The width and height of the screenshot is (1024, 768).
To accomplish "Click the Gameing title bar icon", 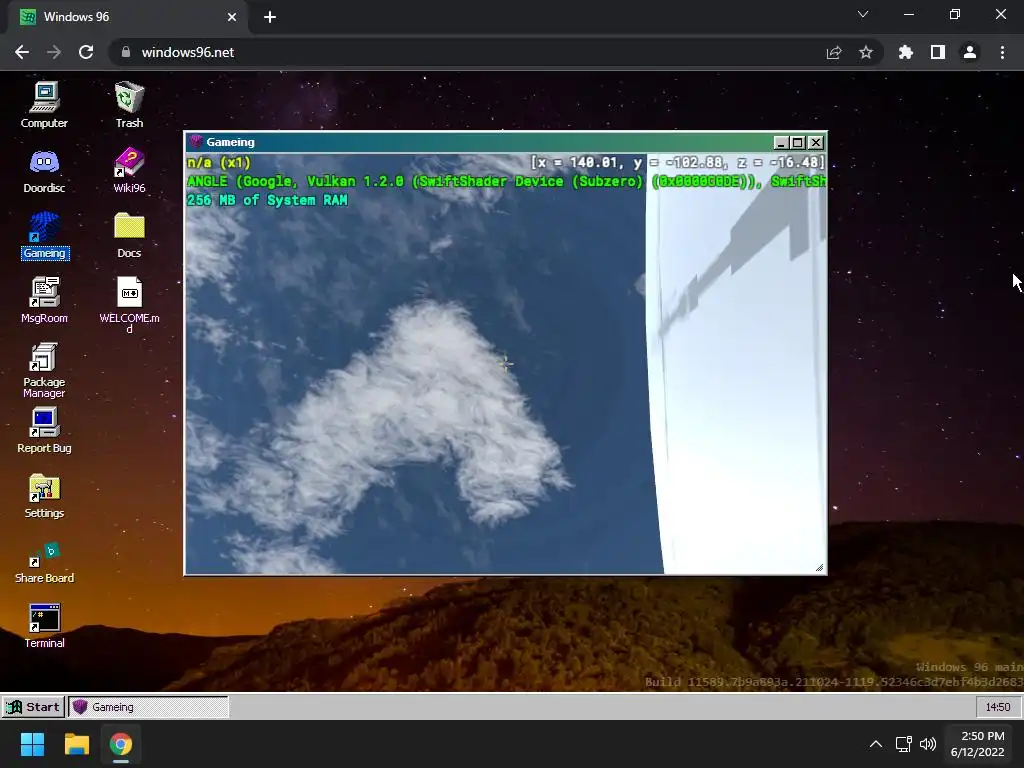I will (x=196, y=142).
